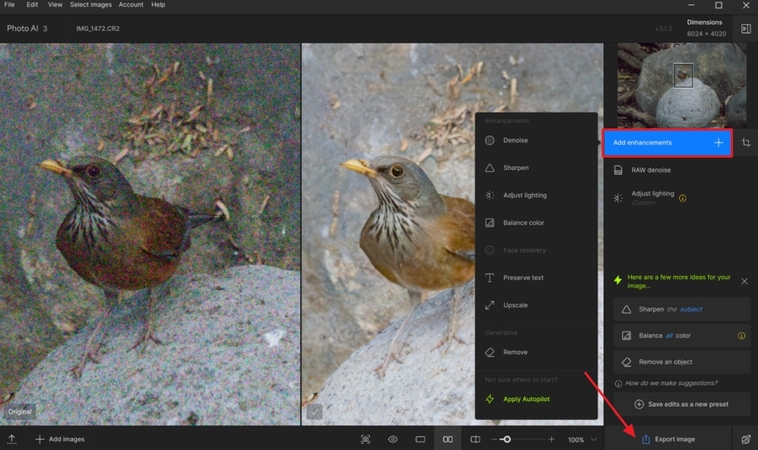The height and width of the screenshot is (450, 758).
Task: Click the camera icon next to Export image
Action: click(x=746, y=439)
